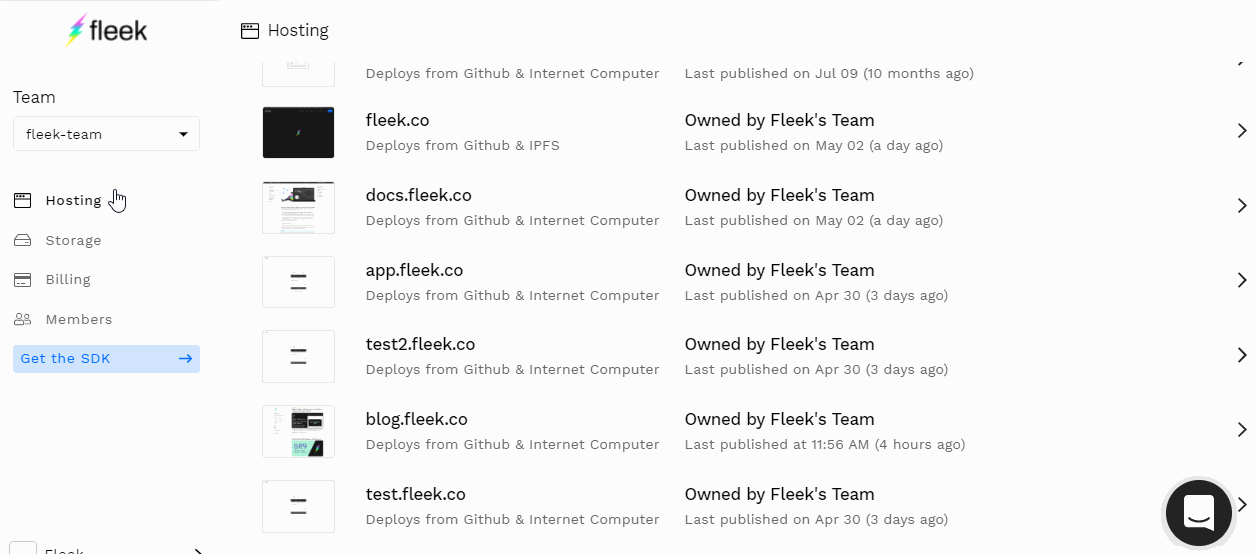This screenshot has width=1256, height=554.
Task: Open Members section in sidebar
Action: click(x=78, y=320)
